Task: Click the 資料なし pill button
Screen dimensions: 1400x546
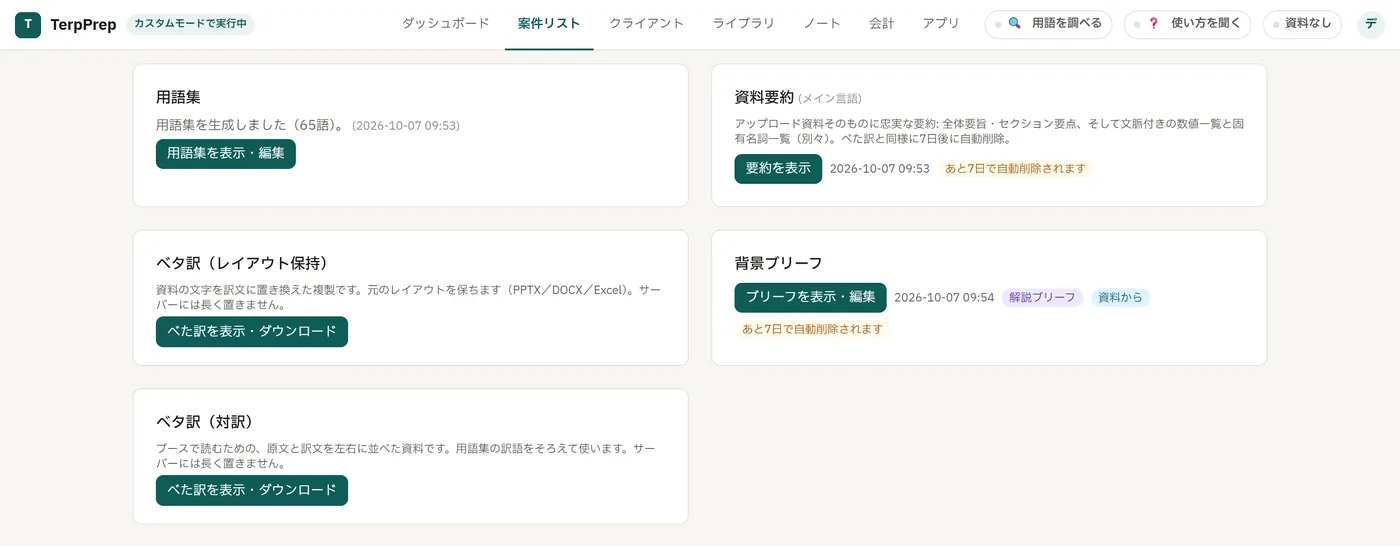Action: pos(1302,24)
